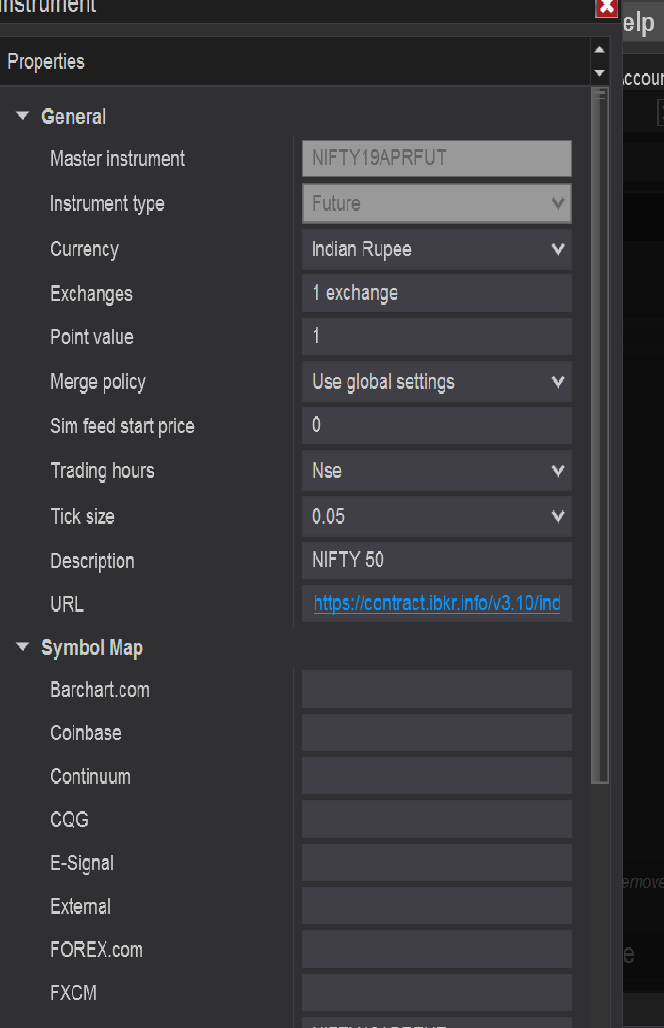The height and width of the screenshot is (1028, 664).
Task: Click the down arrow beside Properties header
Action: pyautogui.click(x=600, y=73)
